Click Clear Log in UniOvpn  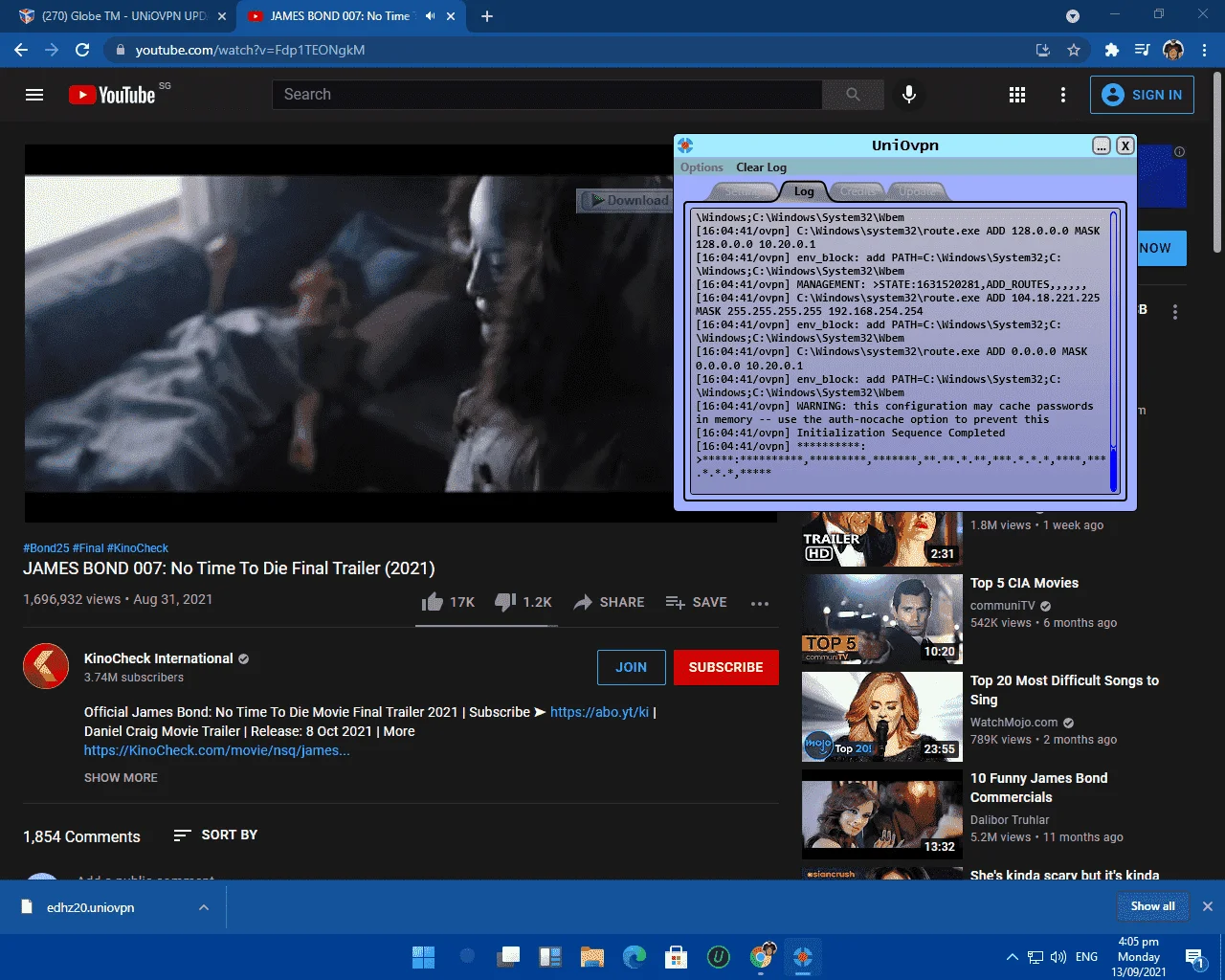point(761,167)
